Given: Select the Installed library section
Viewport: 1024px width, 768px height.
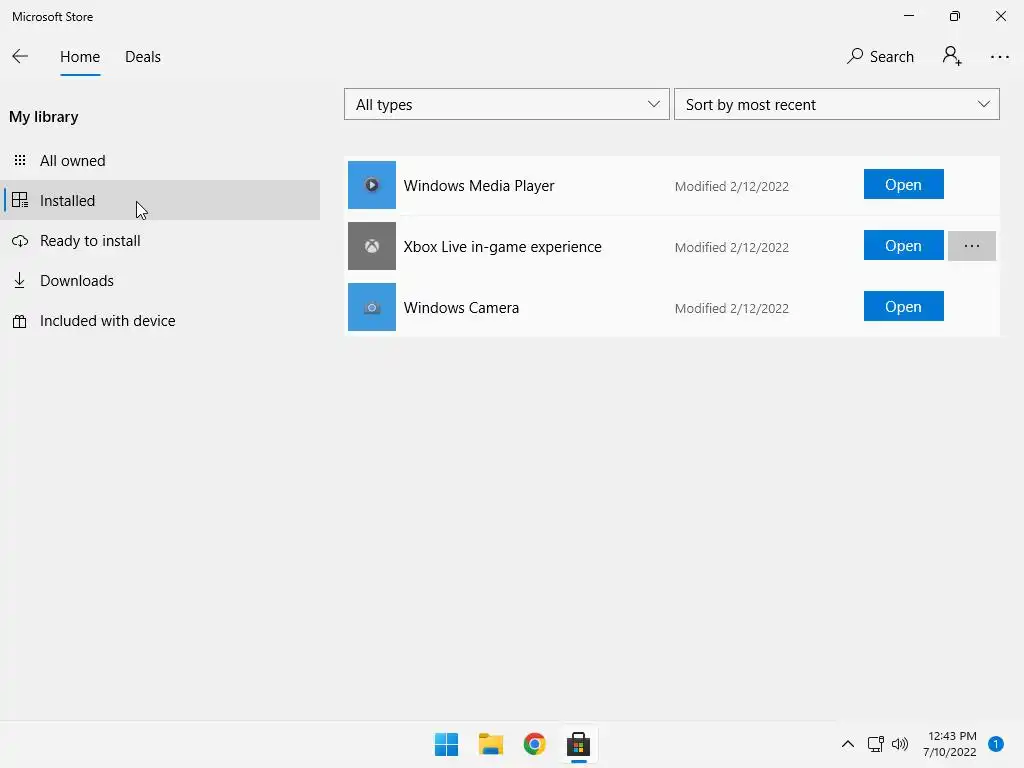Looking at the screenshot, I should [160, 200].
